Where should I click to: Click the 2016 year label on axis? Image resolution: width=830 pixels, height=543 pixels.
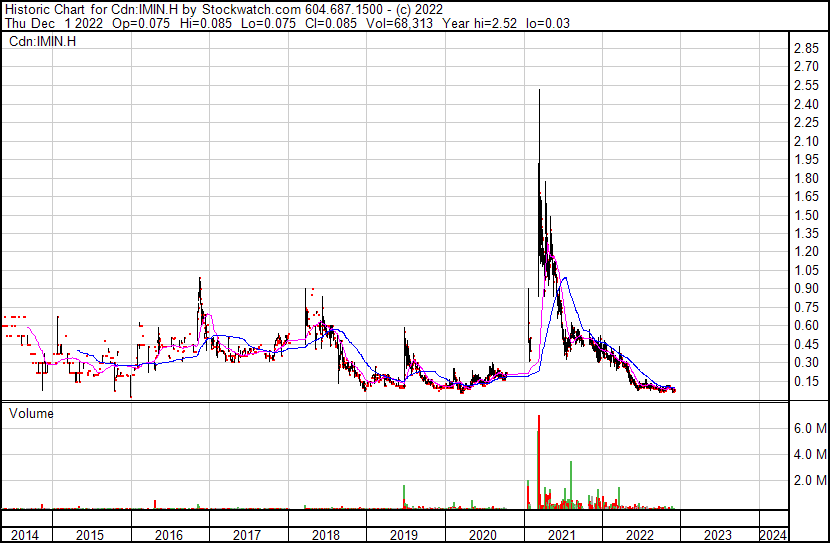[168, 535]
